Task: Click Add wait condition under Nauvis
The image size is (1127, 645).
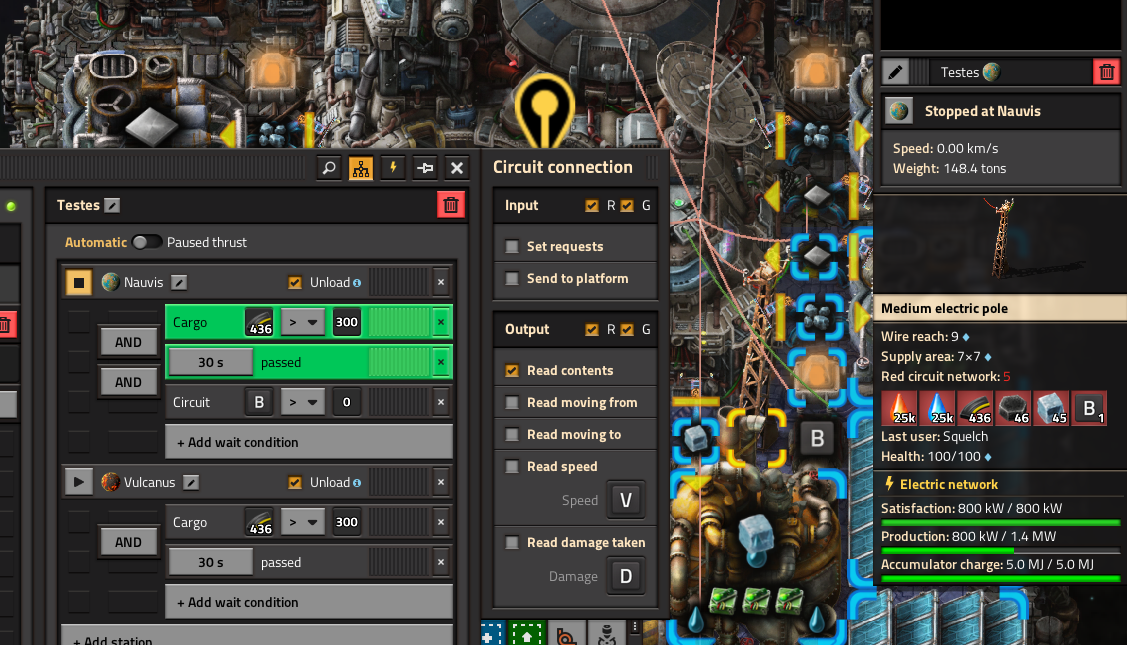Action: (x=309, y=442)
